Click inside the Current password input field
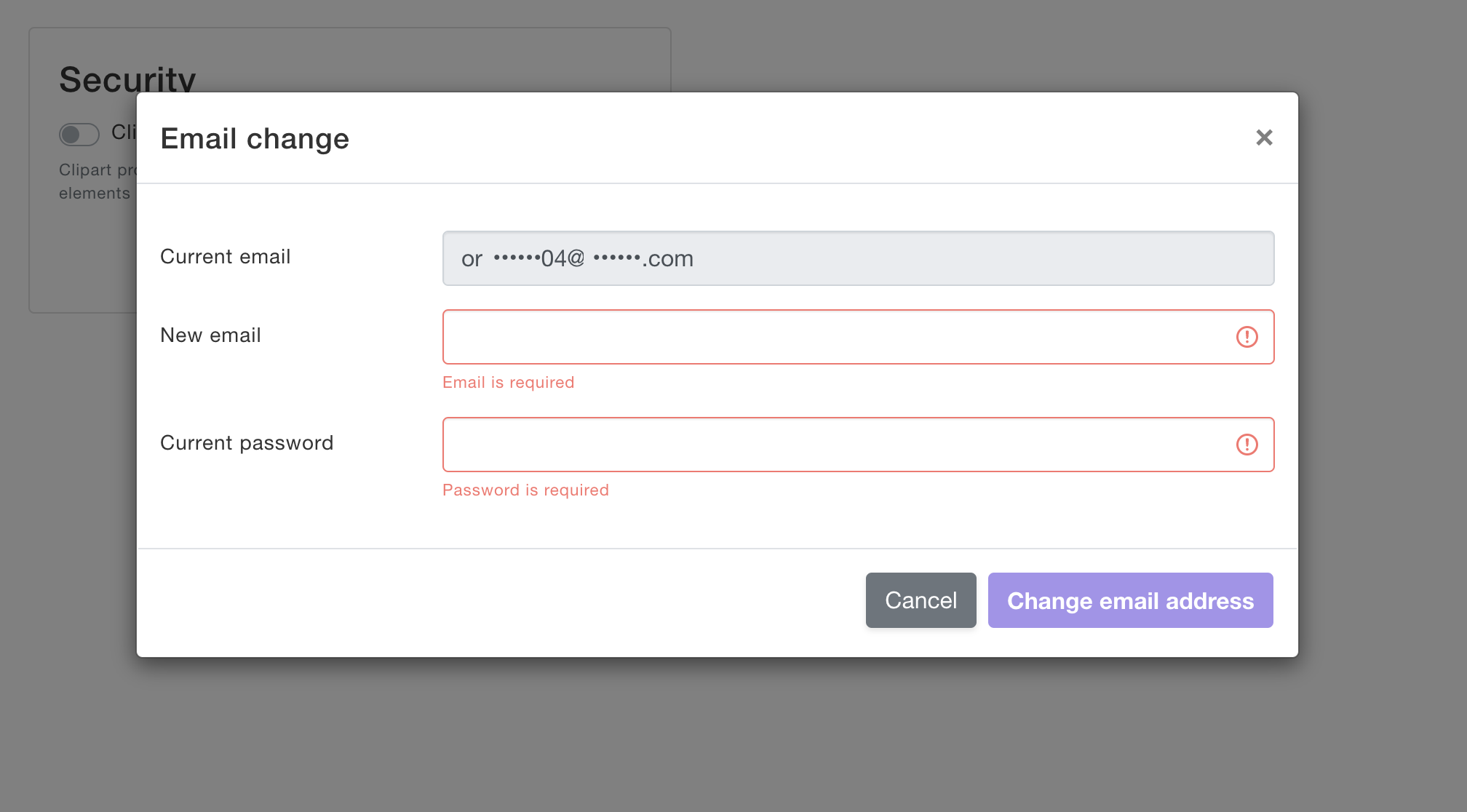This screenshot has width=1467, height=812. (x=800, y=445)
